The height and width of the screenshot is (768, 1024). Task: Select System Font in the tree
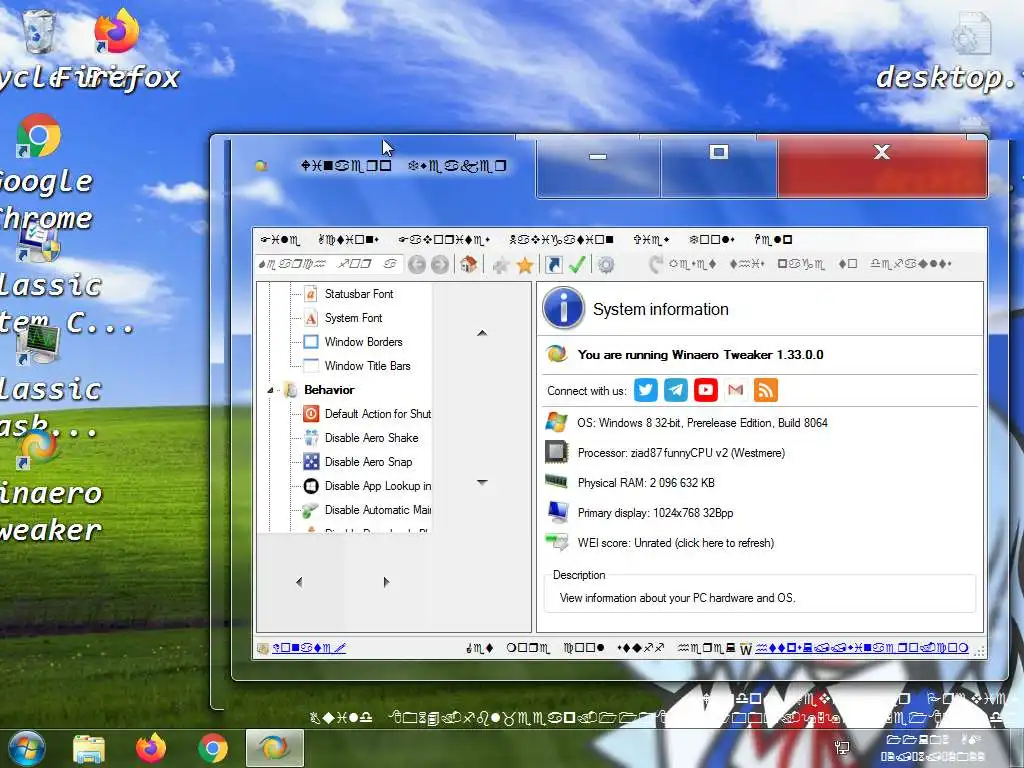353,318
